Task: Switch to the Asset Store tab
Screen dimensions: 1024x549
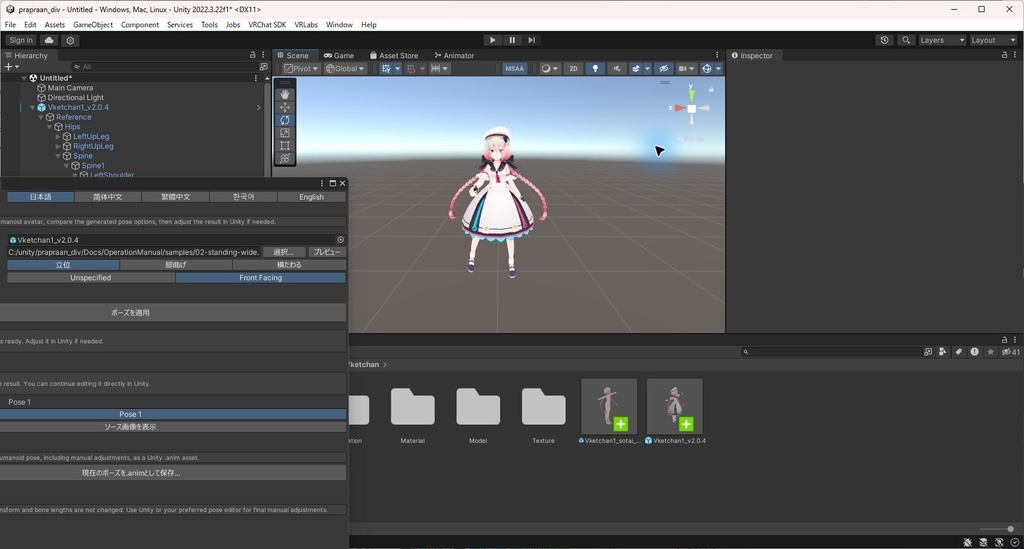Action: (x=394, y=55)
